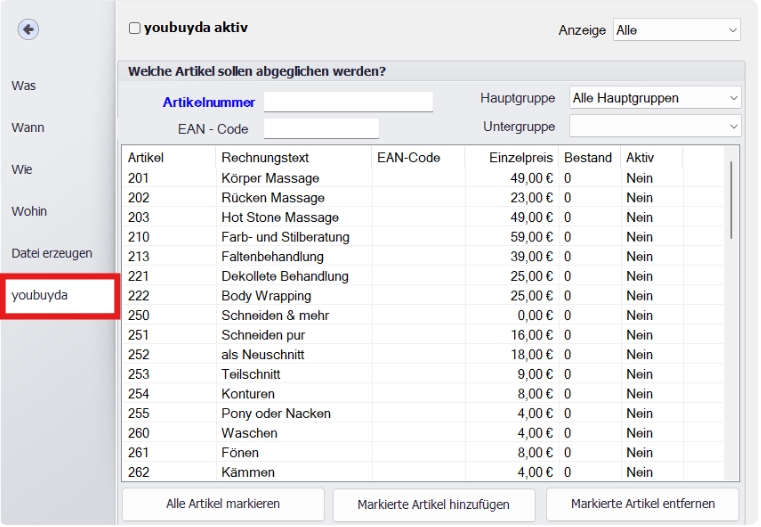Focus the Artikelnummer input field
The height and width of the screenshot is (527, 761).
point(348,101)
